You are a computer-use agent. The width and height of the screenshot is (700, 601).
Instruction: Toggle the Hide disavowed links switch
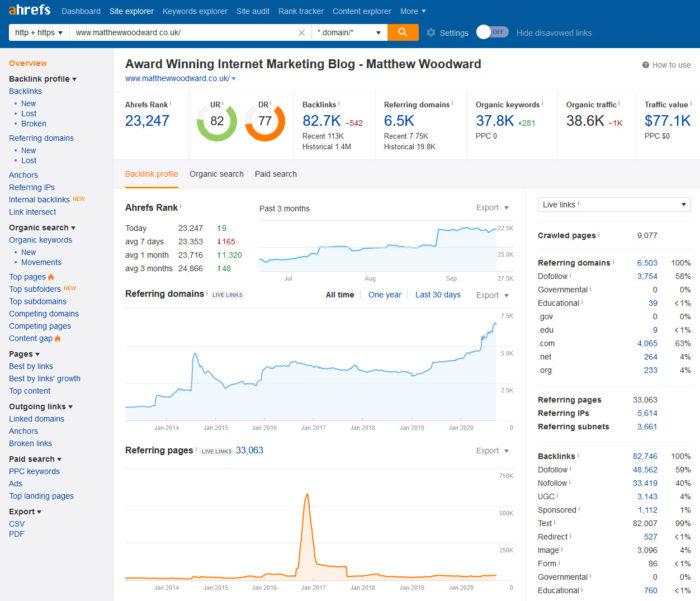(492, 32)
